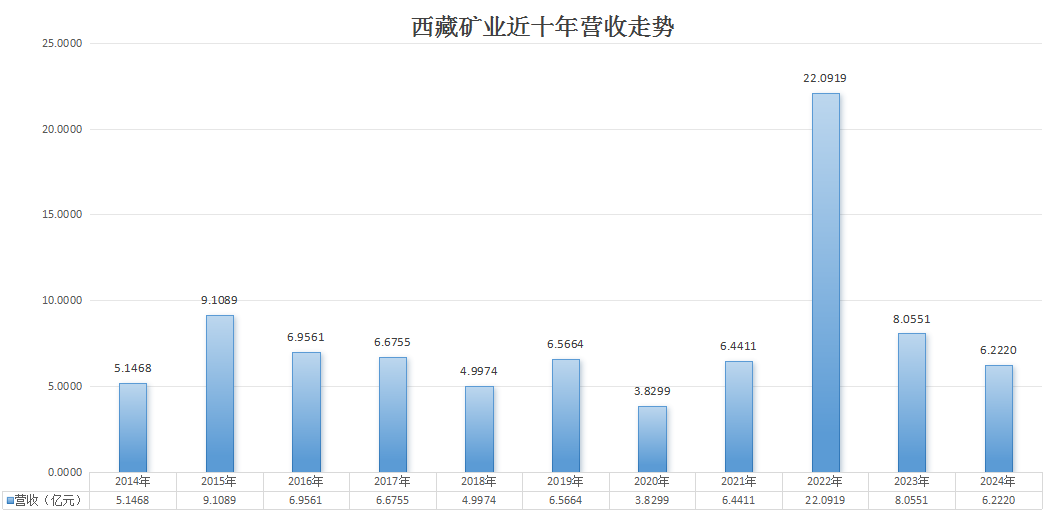This screenshot has height=512, width=1048.
Task: Select the 2024年 bar in the chart
Action: pyautogui.click(x=999, y=418)
